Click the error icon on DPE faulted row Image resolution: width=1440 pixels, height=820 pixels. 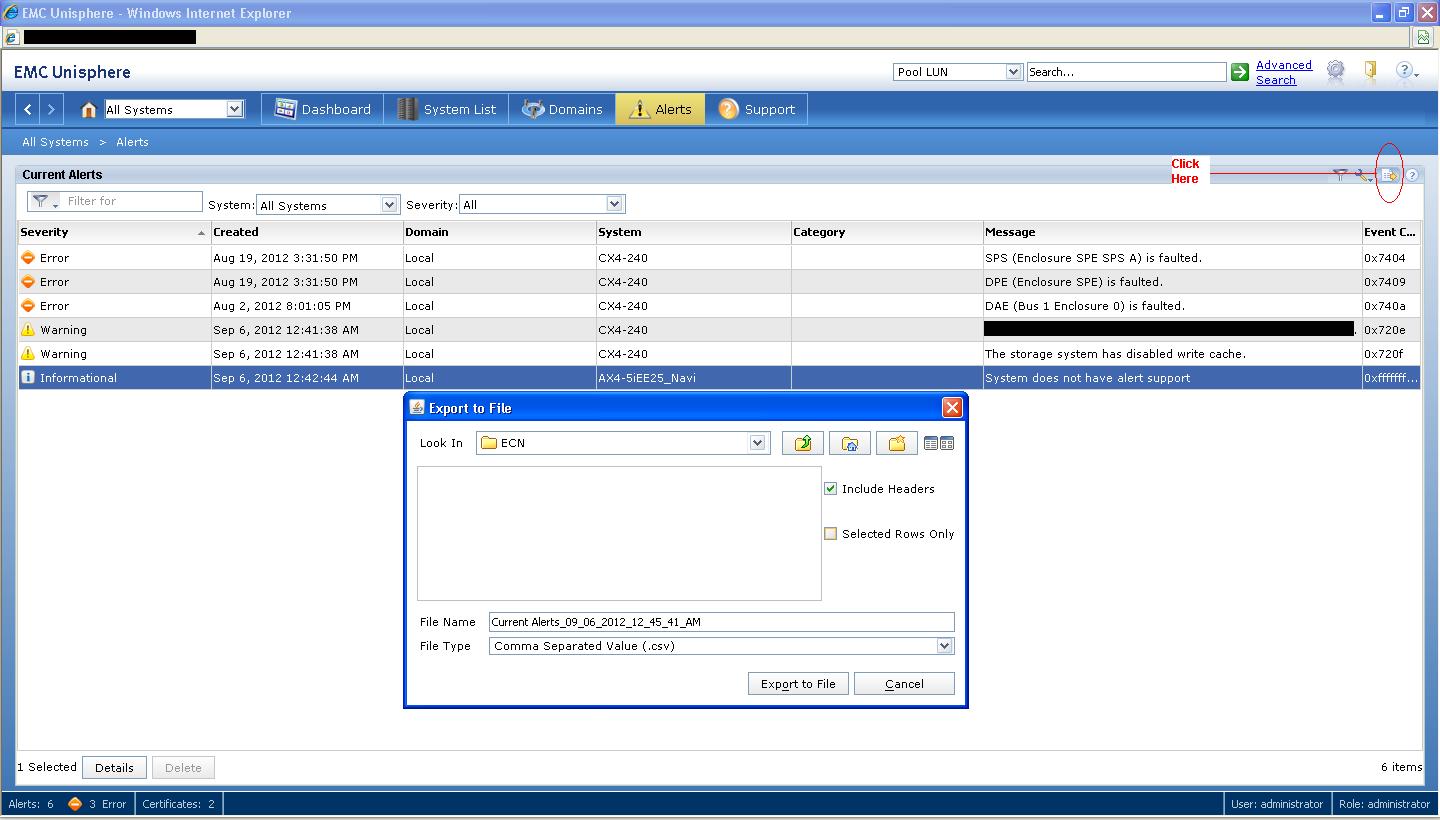click(28, 281)
